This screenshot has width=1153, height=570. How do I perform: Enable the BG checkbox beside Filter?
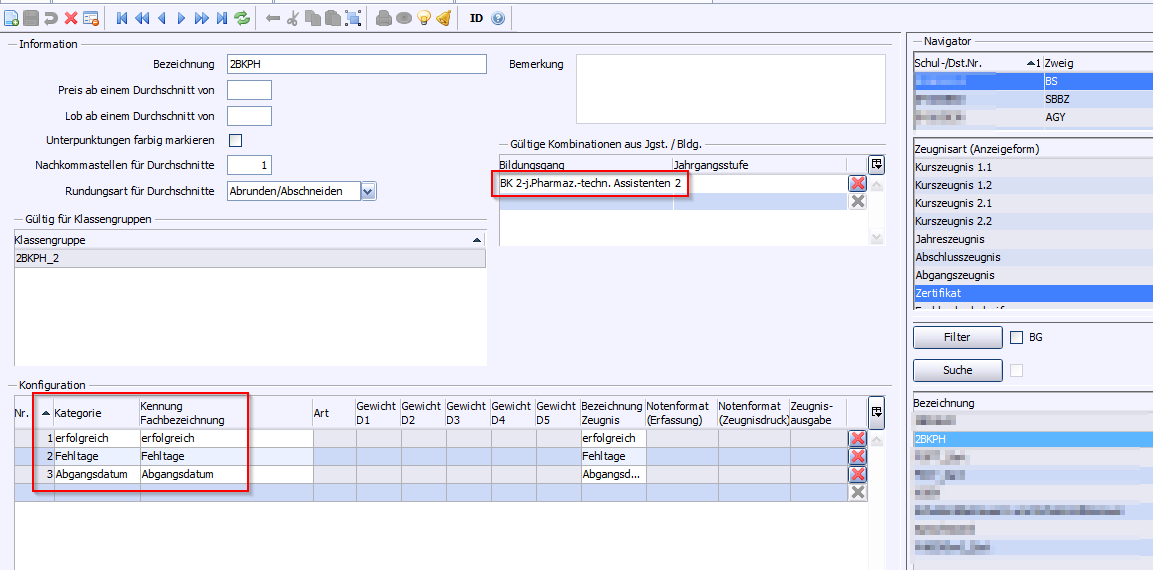[1017, 338]
